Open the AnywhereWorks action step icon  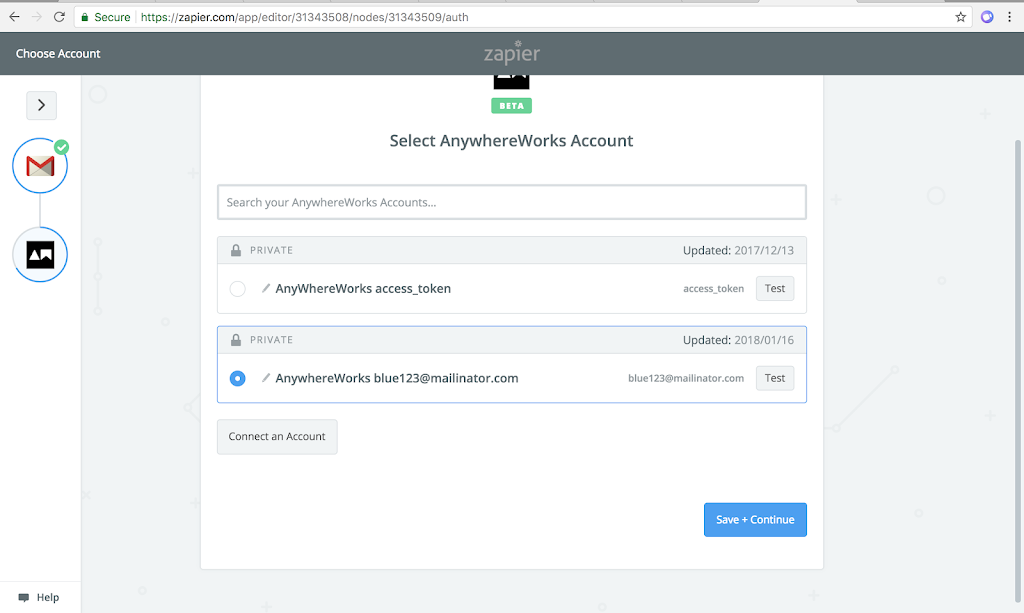40,255
